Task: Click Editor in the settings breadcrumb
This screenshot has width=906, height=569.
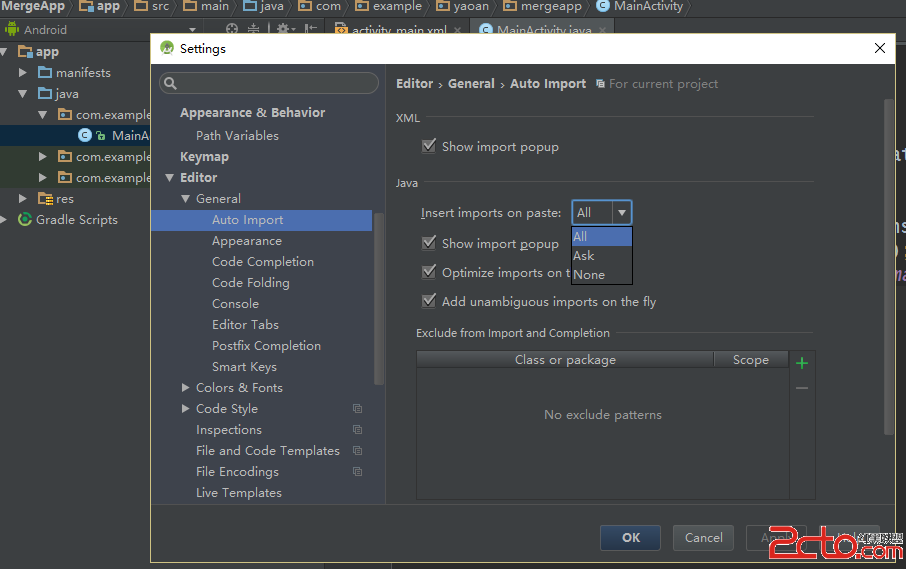Action: tap(414, 84)
